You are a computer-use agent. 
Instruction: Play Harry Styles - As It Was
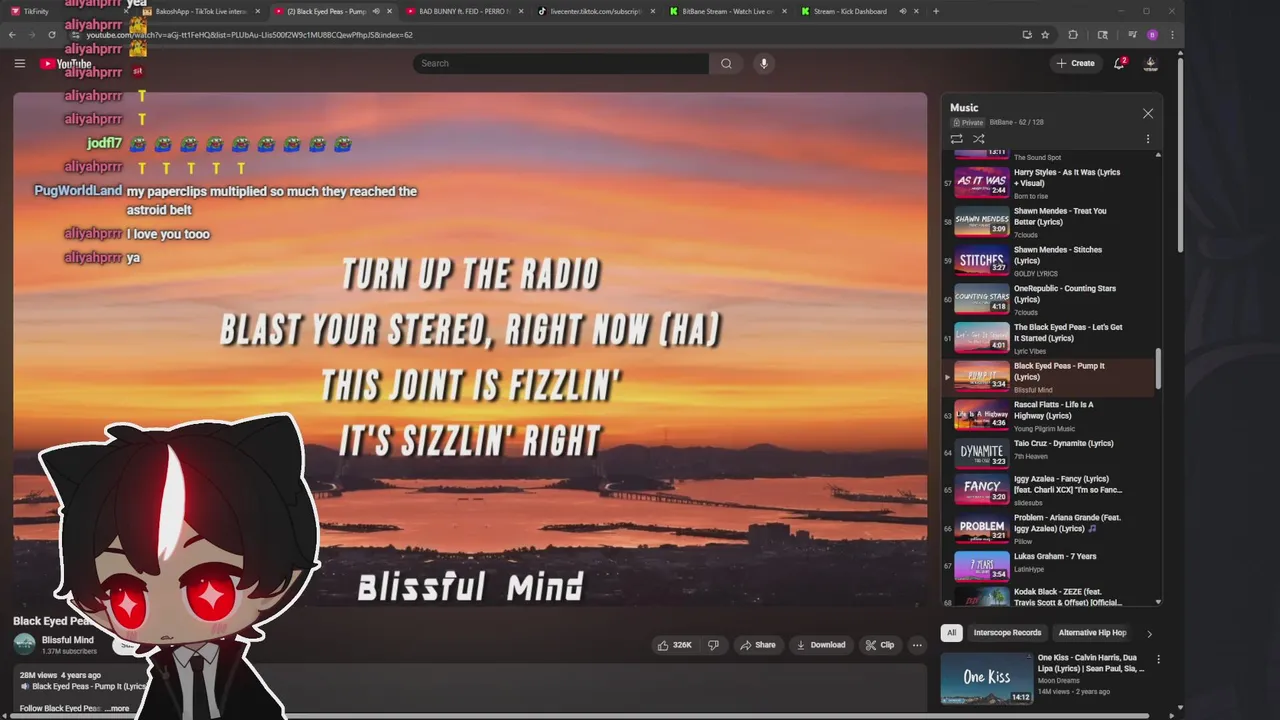pos(1050,183)
